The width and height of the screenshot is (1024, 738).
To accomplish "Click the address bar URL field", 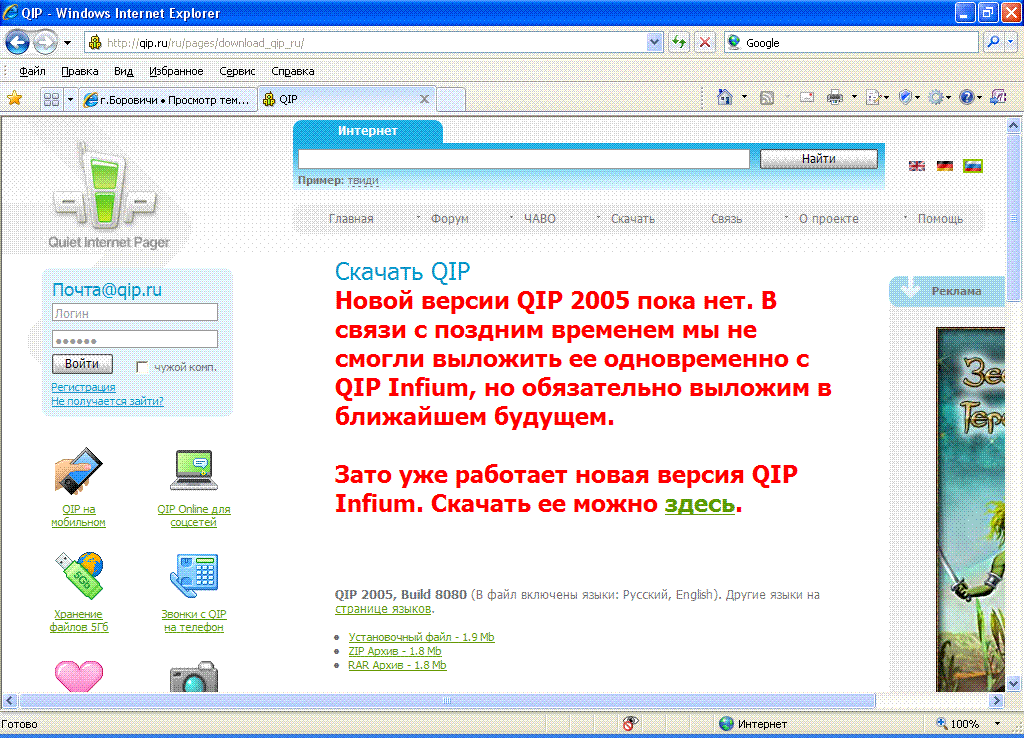I will (x=376, y=43).
